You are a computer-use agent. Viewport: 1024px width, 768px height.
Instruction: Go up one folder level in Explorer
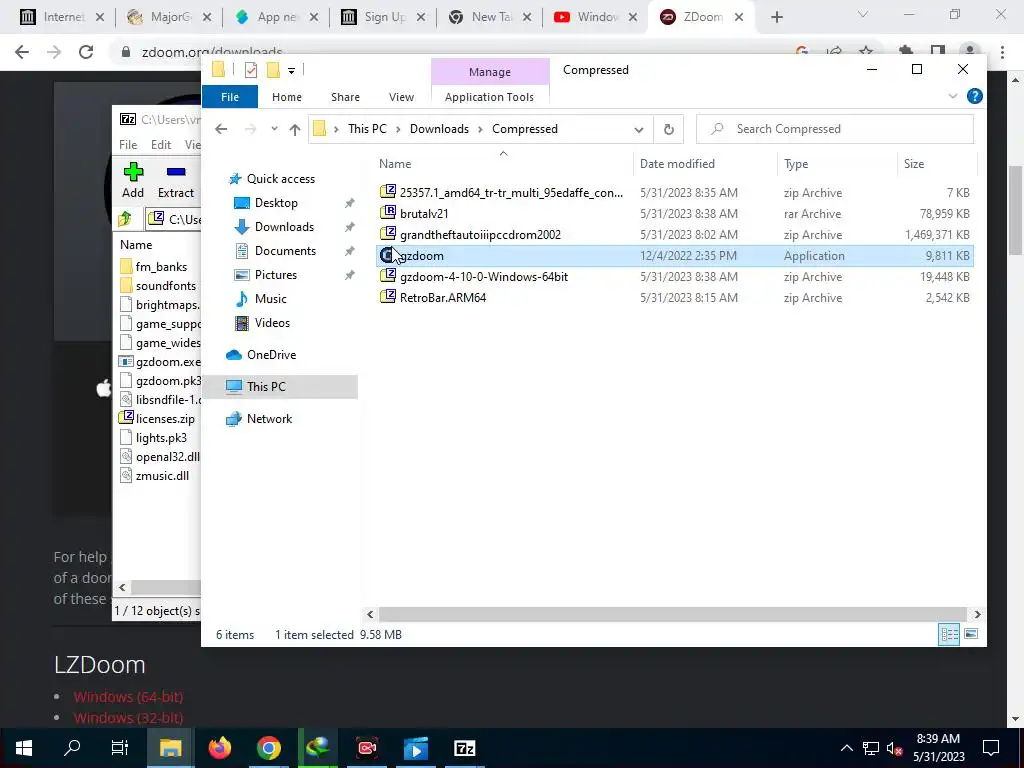click(295, 129)
